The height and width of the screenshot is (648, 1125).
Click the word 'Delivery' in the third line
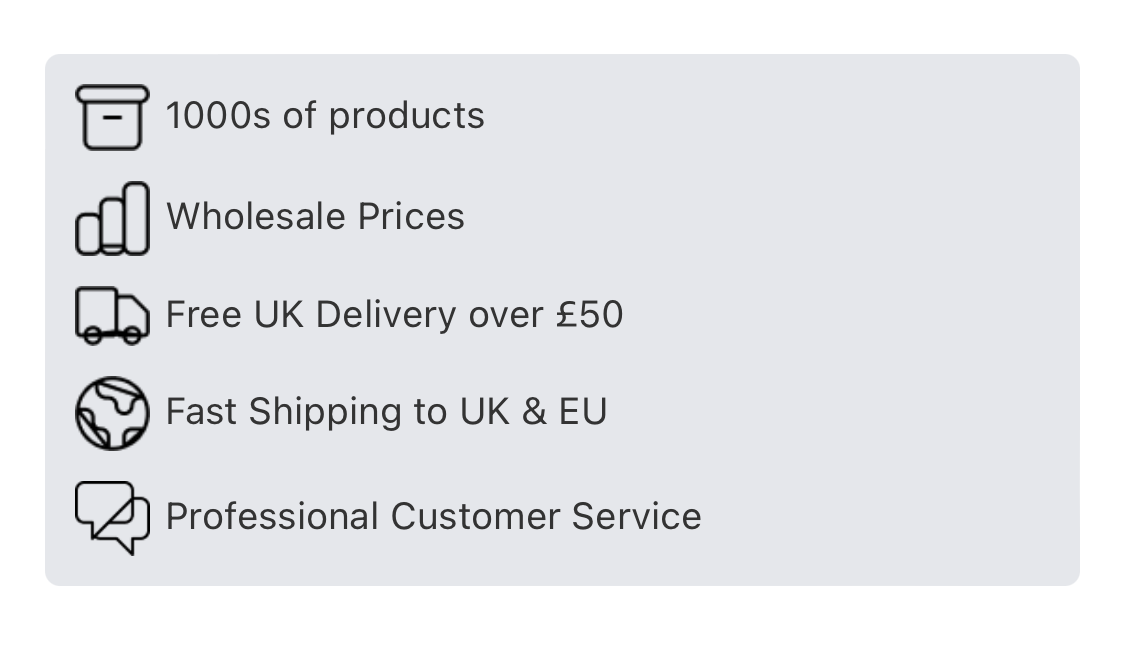pos(386,315)
